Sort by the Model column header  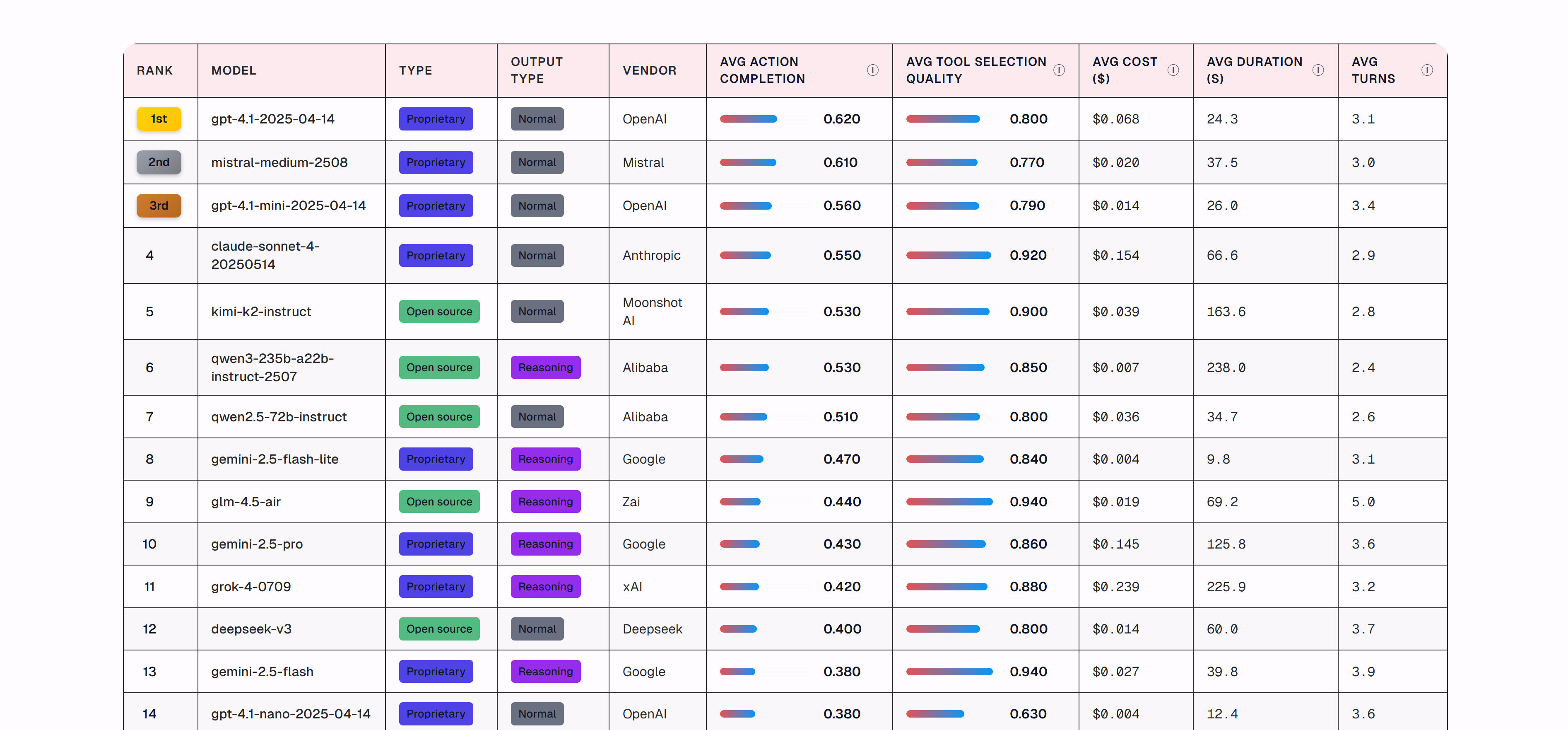[233, 70]
